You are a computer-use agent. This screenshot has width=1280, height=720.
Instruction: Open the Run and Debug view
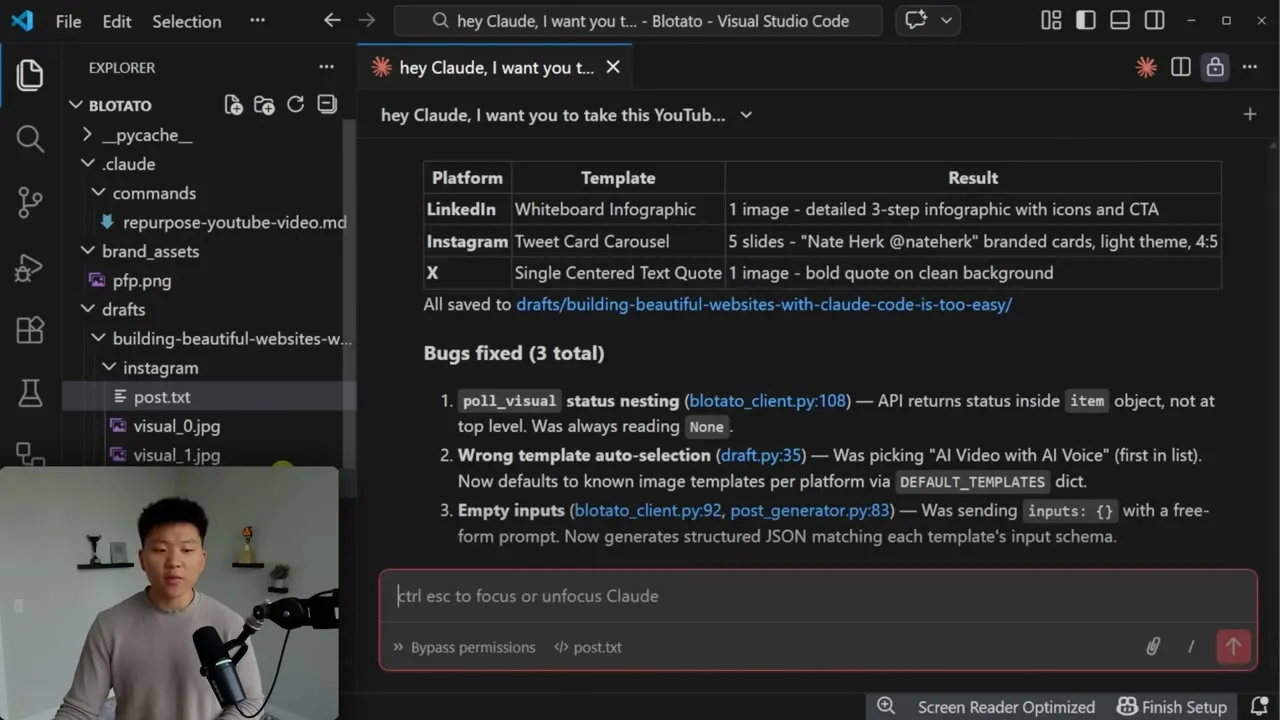[x=30, y=267]
